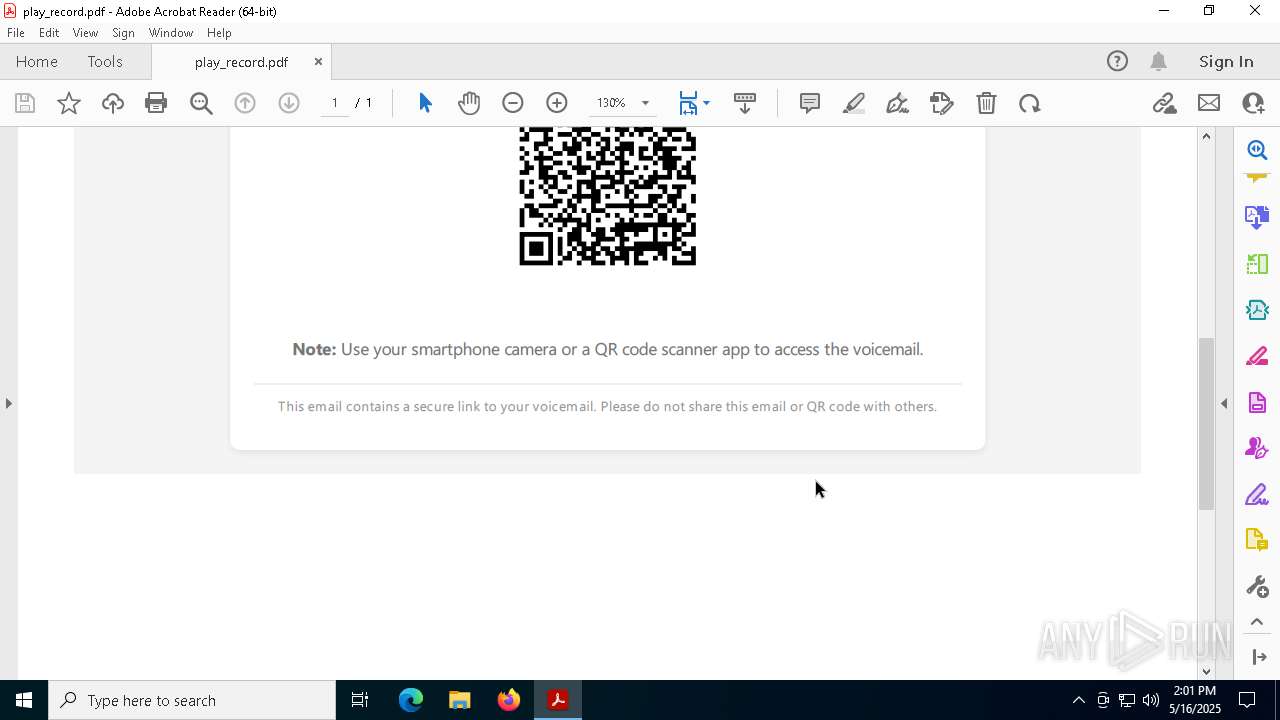This screenshot has height=720, width=1280.
Task: Switch to the Home tab
Action: 37,61
